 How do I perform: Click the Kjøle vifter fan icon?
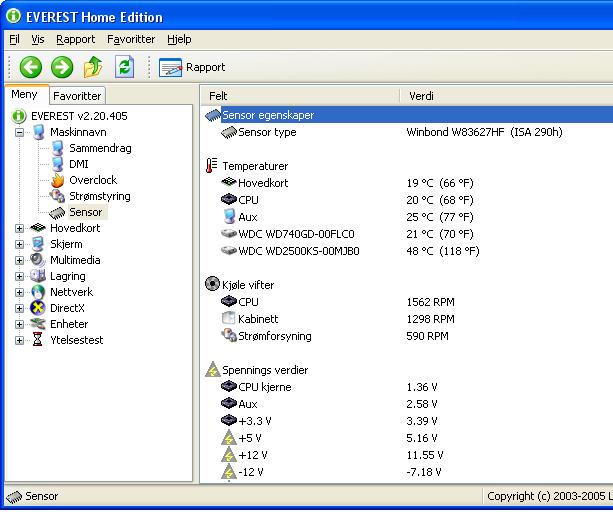click(x=212, y=284)
